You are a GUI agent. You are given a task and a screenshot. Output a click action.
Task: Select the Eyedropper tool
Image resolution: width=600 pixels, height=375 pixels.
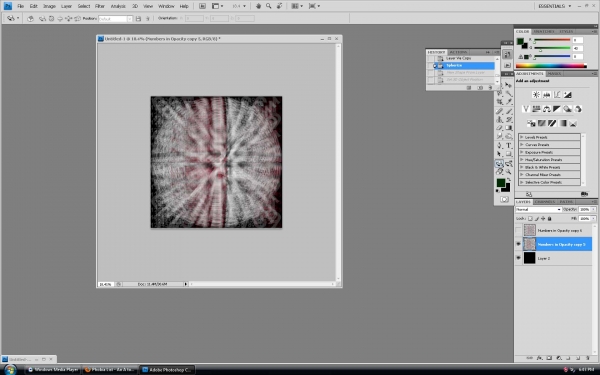tap(509, 101)
